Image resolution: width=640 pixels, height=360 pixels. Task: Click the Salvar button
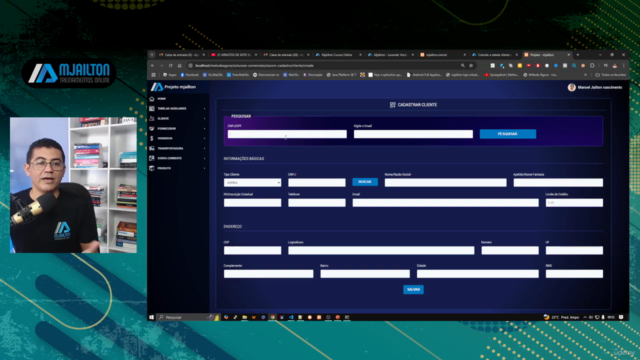[x=413, y=289]
